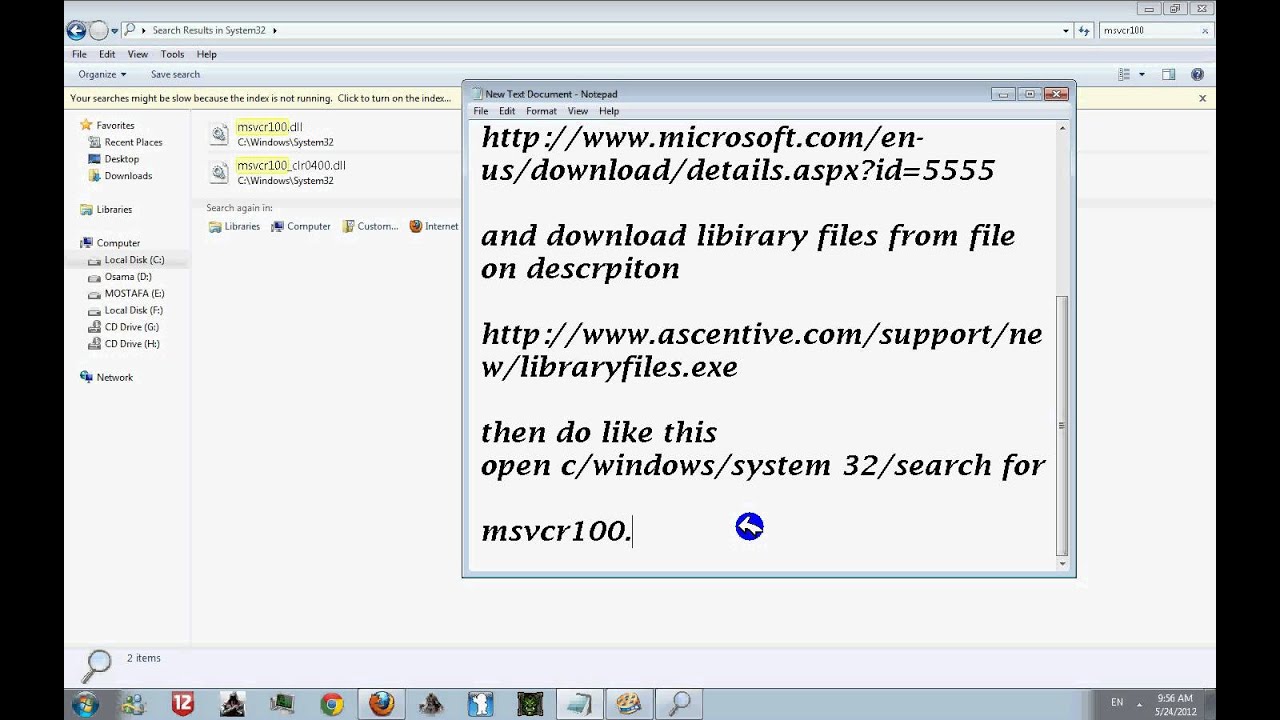Search again on the Internet
Viewport: 1280px width, 720px height.
(434, 227)
